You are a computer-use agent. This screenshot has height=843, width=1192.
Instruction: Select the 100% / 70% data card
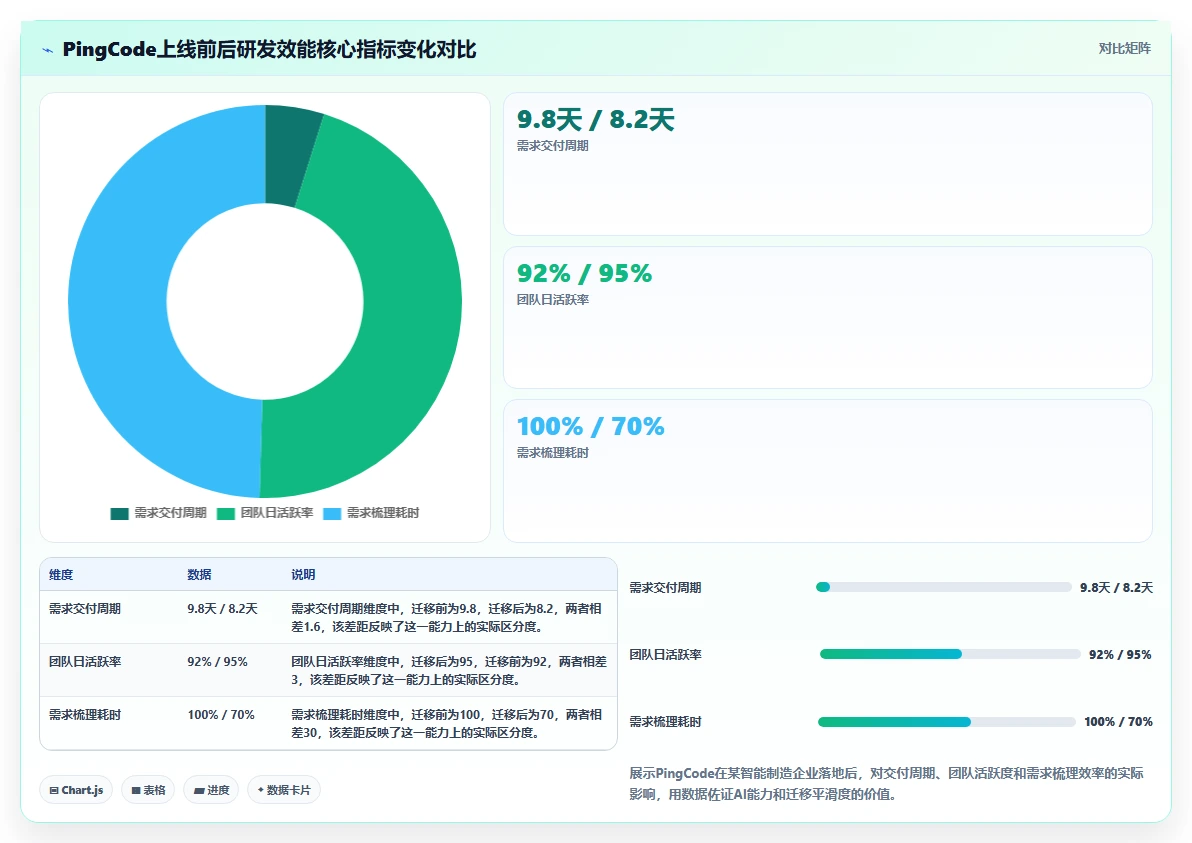(x=828, y=471)
